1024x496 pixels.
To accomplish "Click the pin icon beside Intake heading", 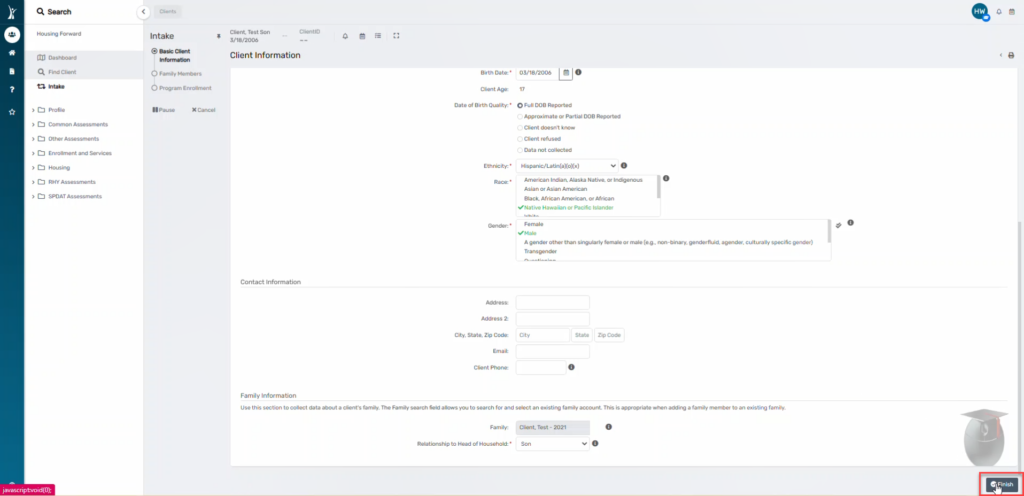I will click(219, 36).
